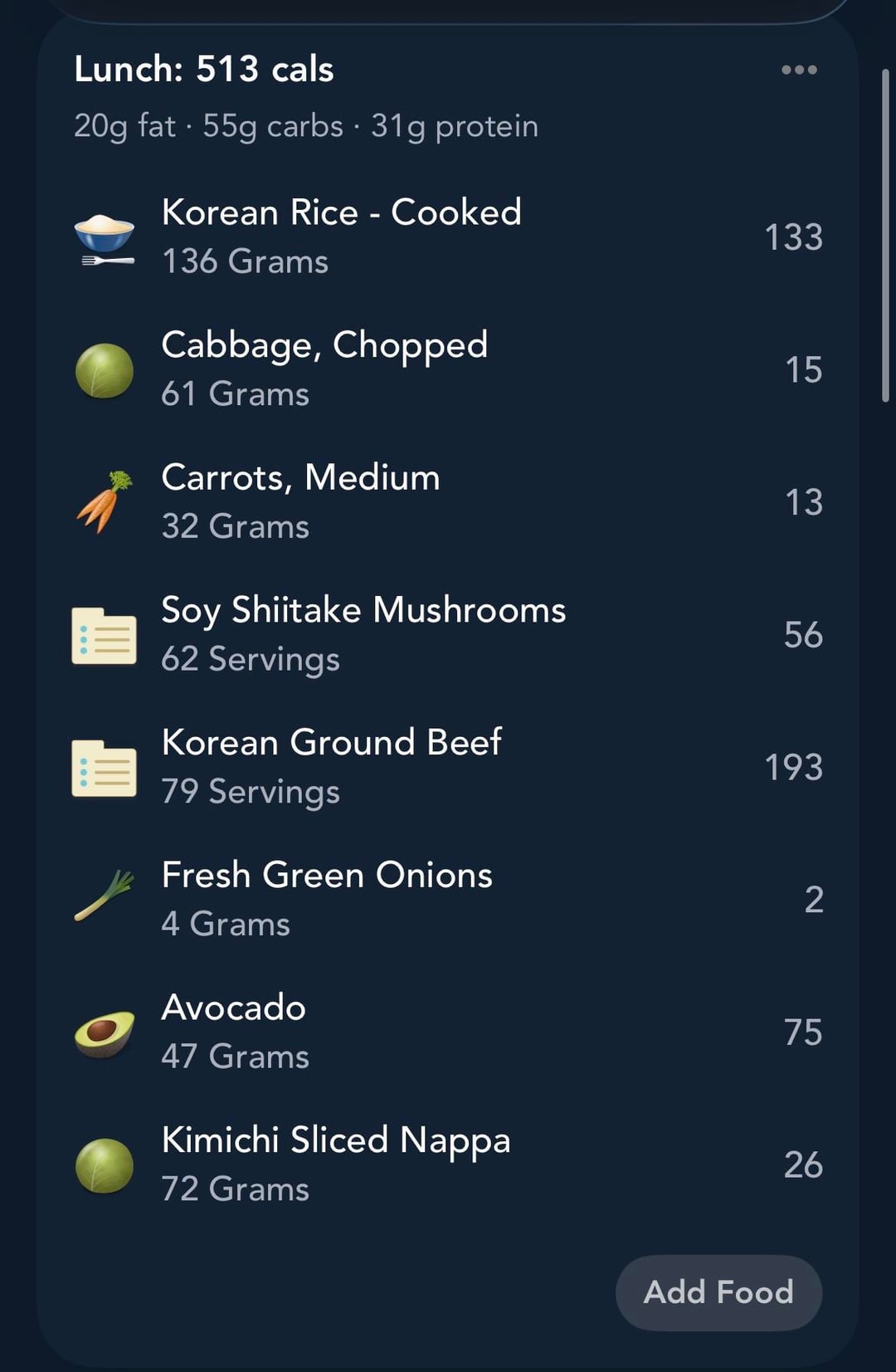Open the Korean Rice - Cooked entry
896x1372 pixels.
coord(341,212)
